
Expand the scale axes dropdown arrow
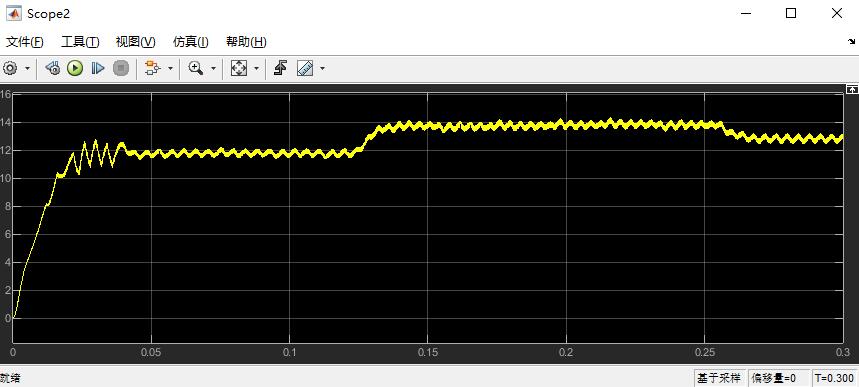pos(256,69)
